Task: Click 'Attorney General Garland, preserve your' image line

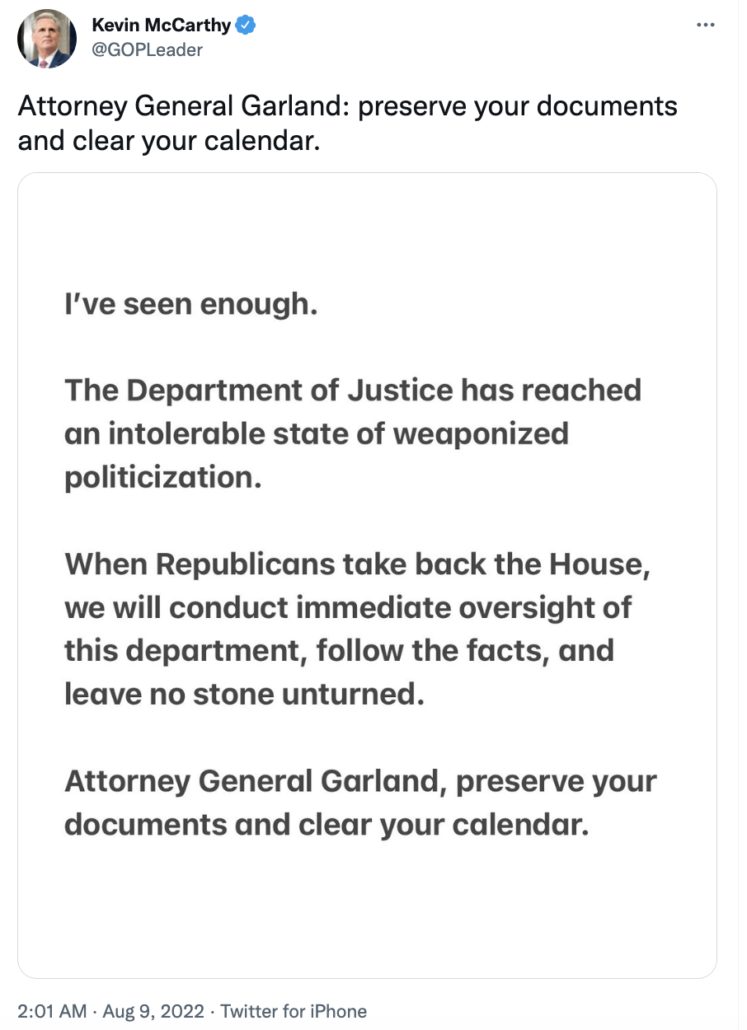Action: click(360, 782)
